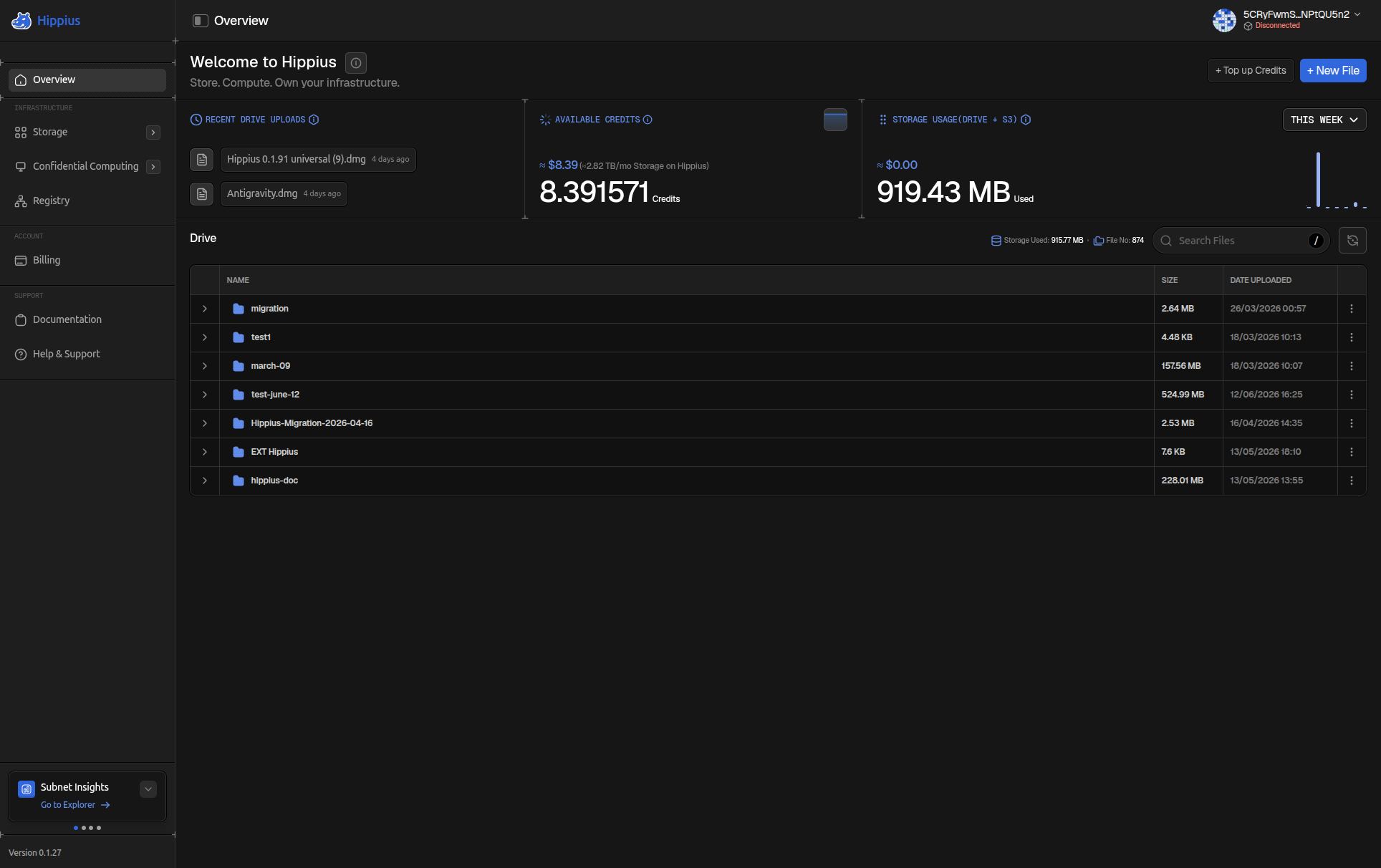Select the first carousel dot under Subnet Insights
1381x868 pixels.
pos(76,828)
